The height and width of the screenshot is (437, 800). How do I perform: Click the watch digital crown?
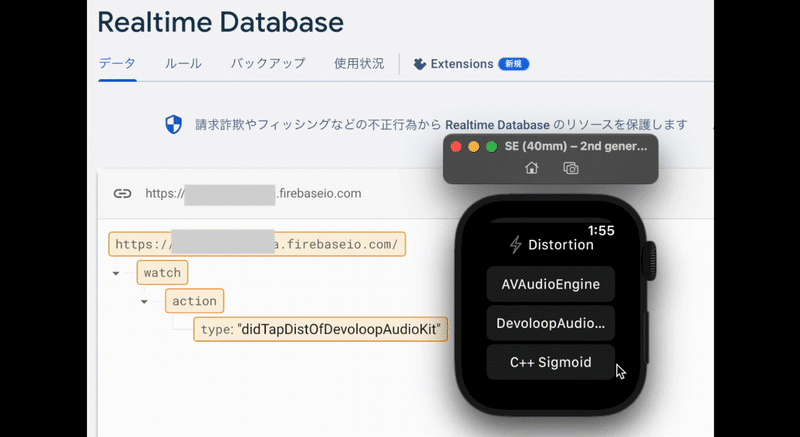coord(649,261)
